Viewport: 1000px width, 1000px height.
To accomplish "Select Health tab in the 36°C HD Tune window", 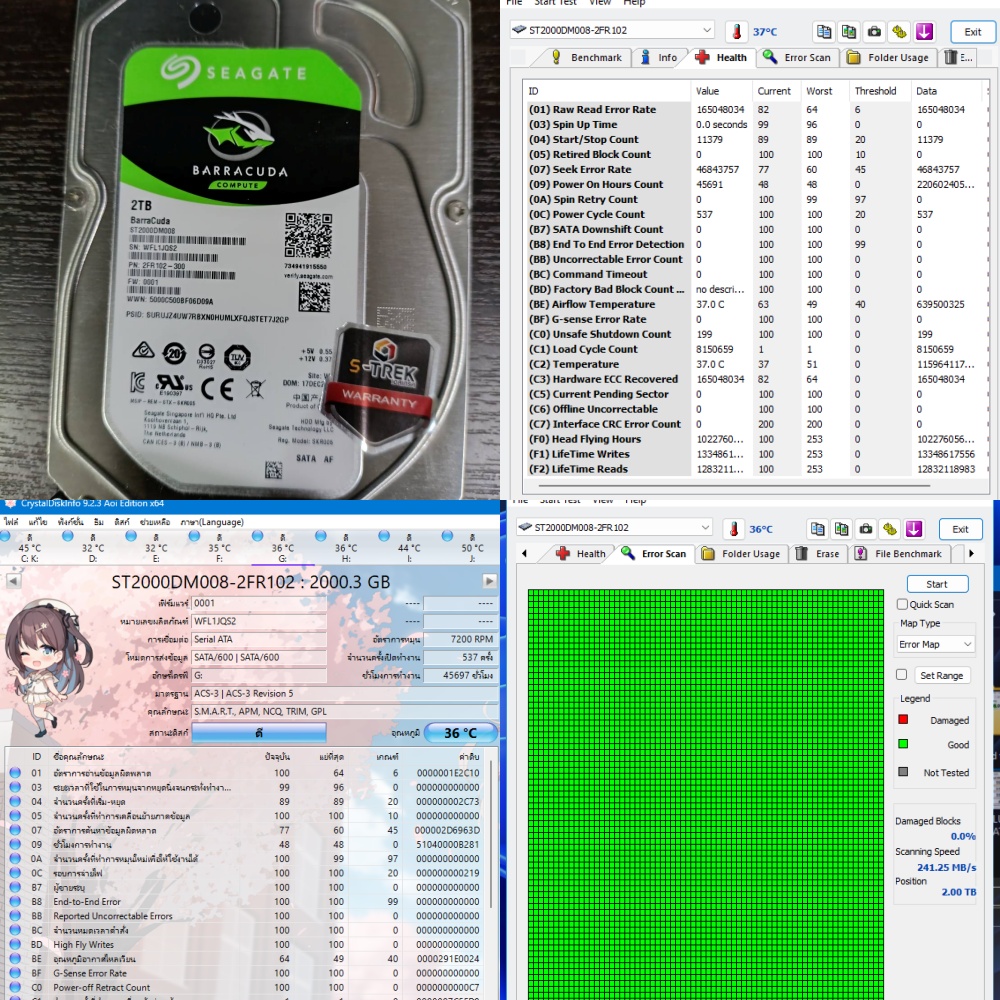I will 581,554.
